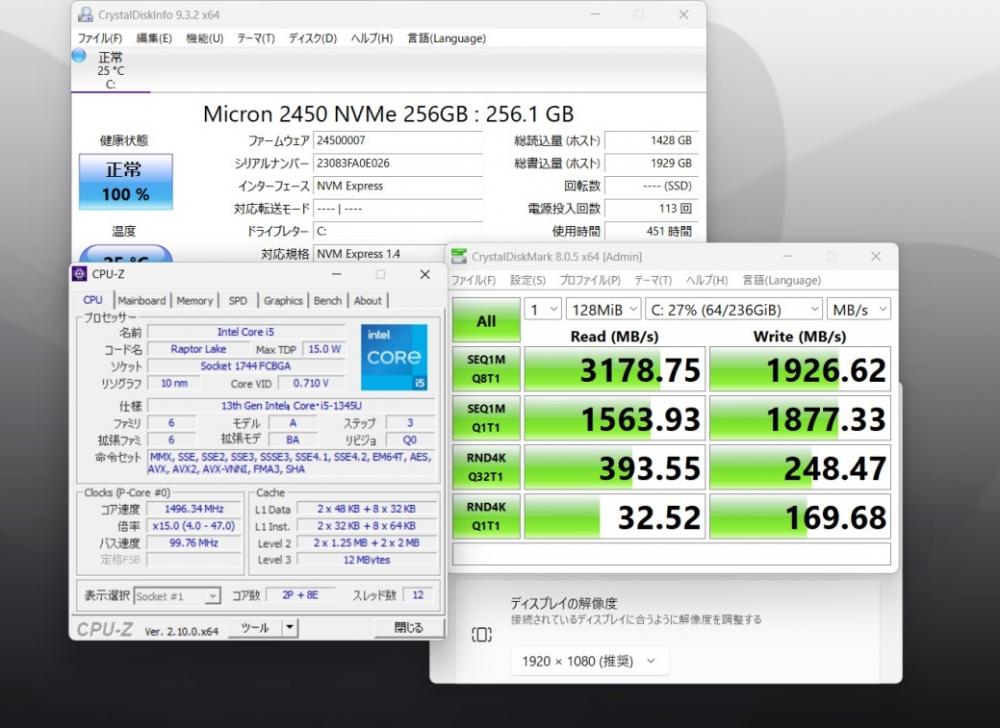1000x728 pixels.
Task: Open the C: 27% drive selection dropdown
Action: (733, 310)
